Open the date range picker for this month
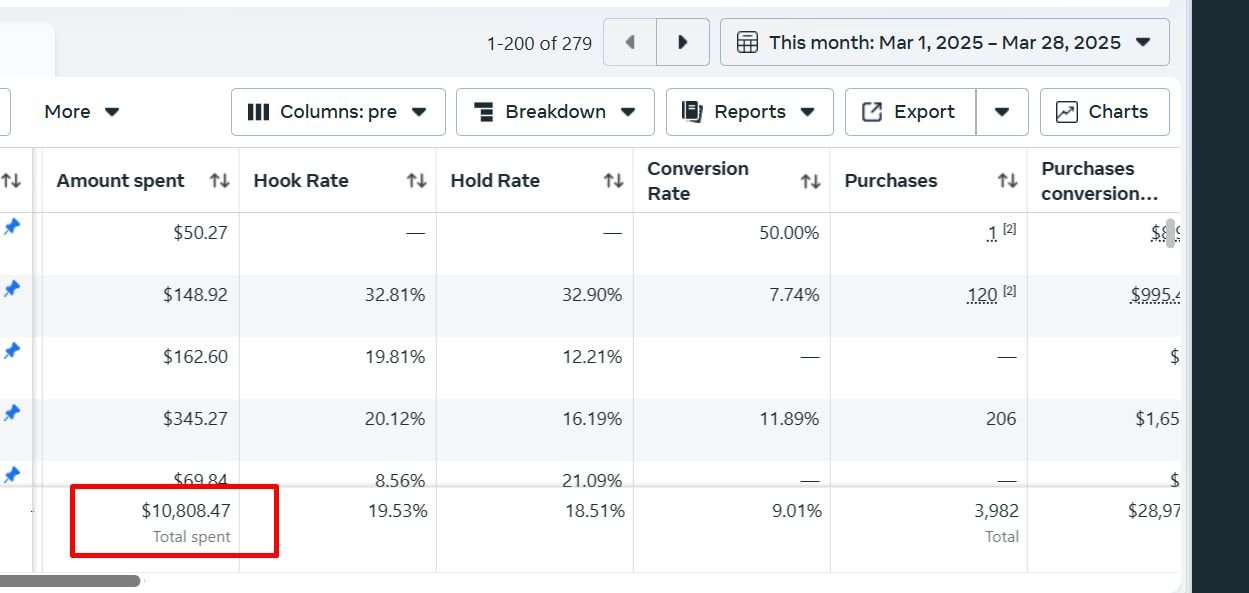 944,42
